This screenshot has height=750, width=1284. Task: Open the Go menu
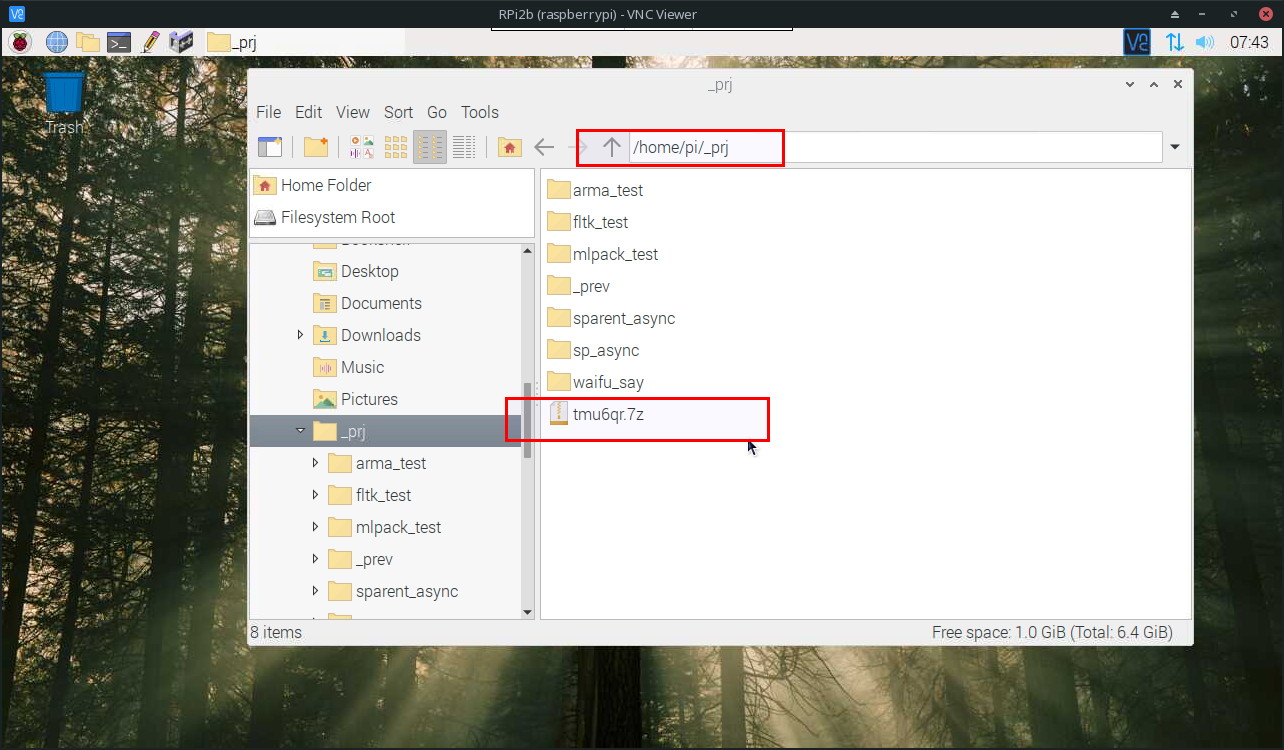tap(437, 112)
